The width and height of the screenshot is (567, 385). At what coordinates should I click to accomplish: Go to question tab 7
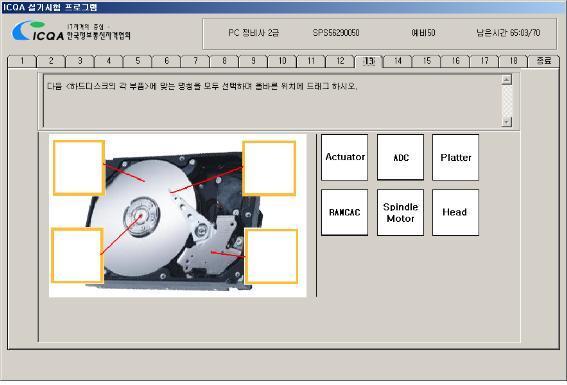pyautogui.click(x=196, y=61)
